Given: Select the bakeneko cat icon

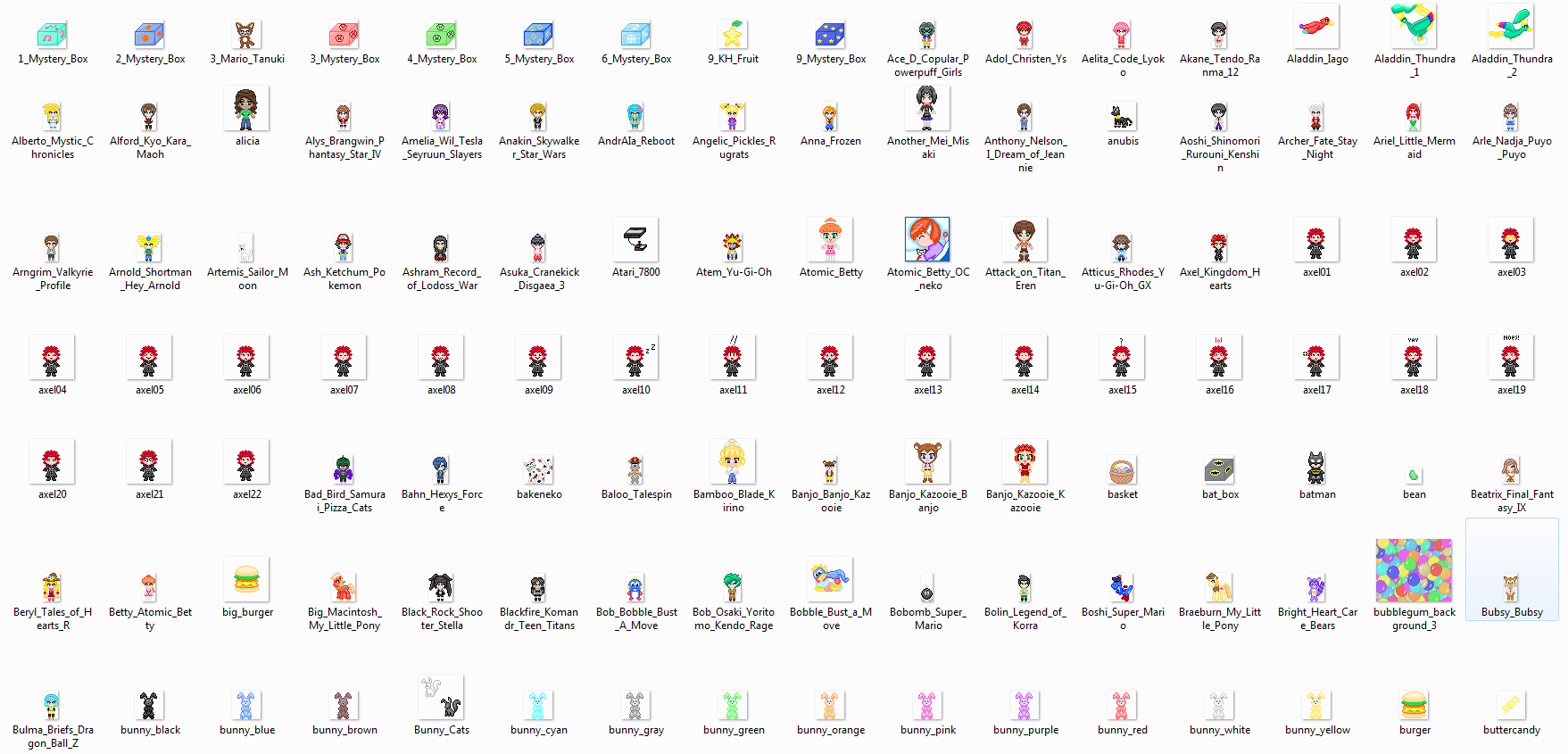Looking at the screenshot, I should pyautogui.click(x=538, y=470).
